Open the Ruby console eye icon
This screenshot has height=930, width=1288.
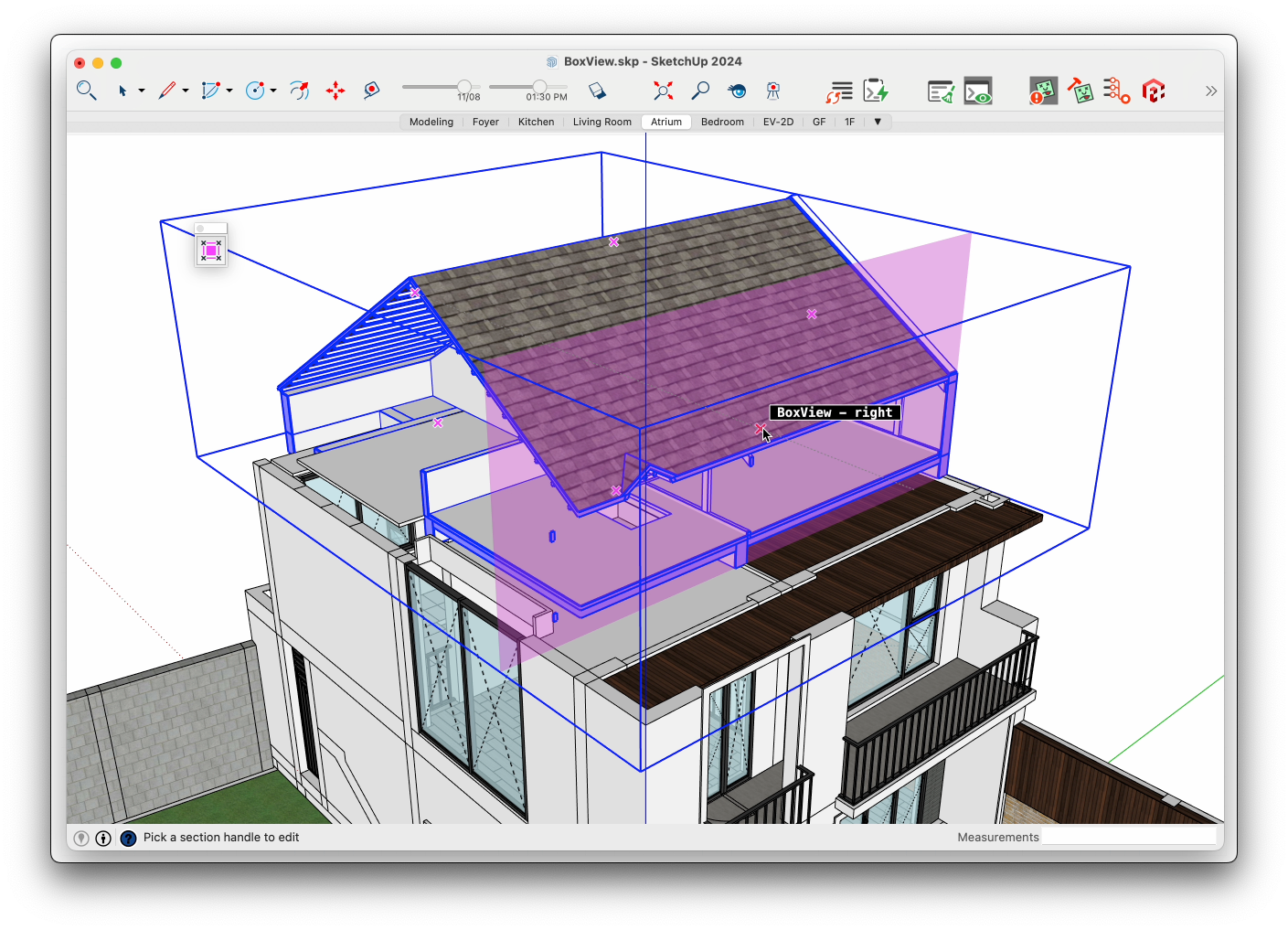(978, 91)
